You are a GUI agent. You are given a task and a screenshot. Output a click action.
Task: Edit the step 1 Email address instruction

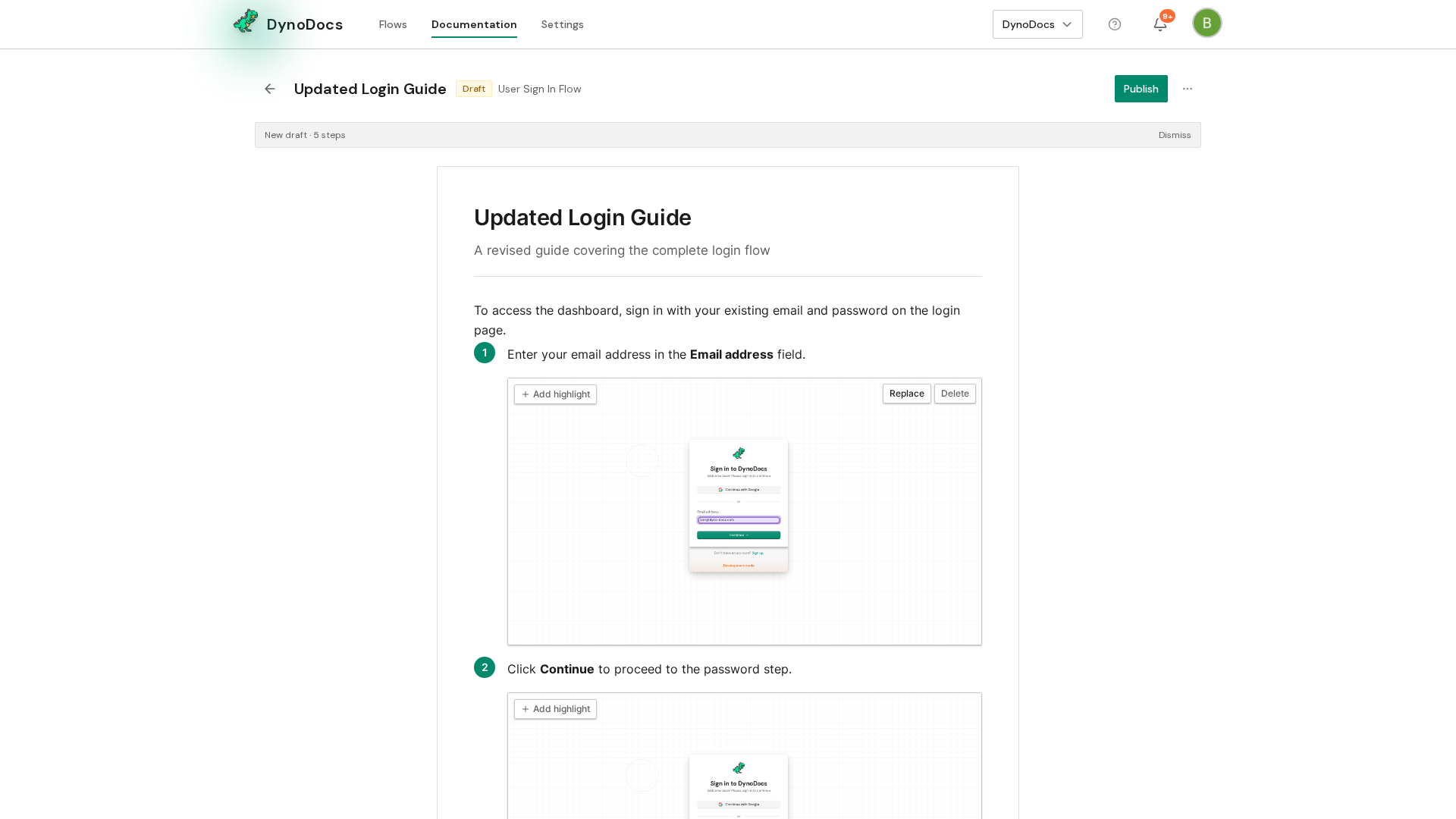click(x=657, y=354)
